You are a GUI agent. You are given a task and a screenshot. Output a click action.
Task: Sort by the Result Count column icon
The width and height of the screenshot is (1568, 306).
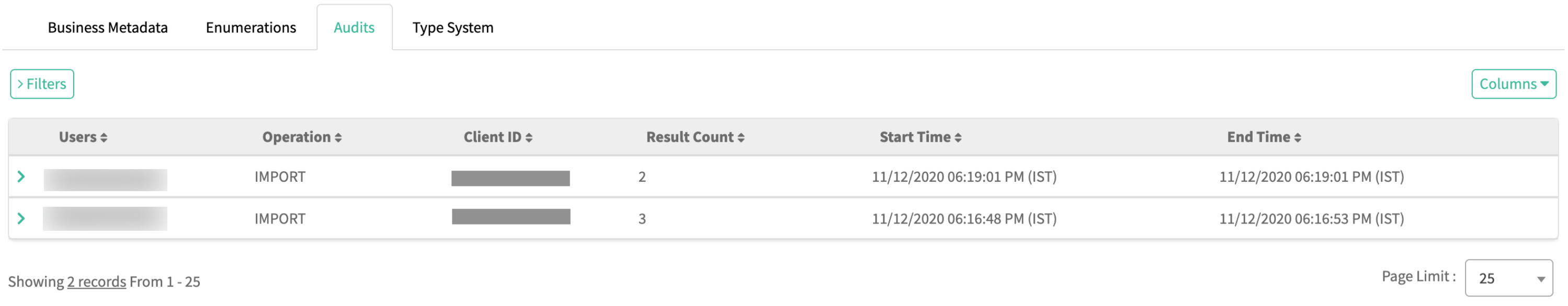[742, 138]
